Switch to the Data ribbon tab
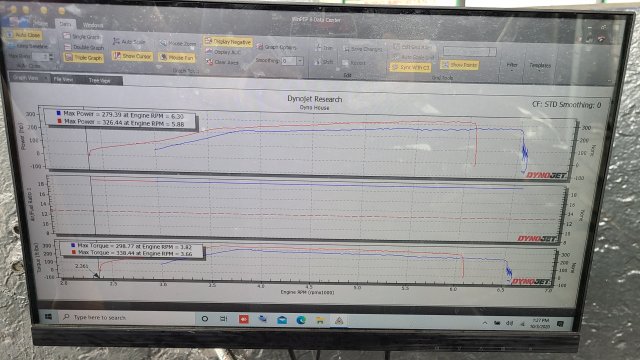The height and width of the screenshot is (360, 640). coord(65,24)
